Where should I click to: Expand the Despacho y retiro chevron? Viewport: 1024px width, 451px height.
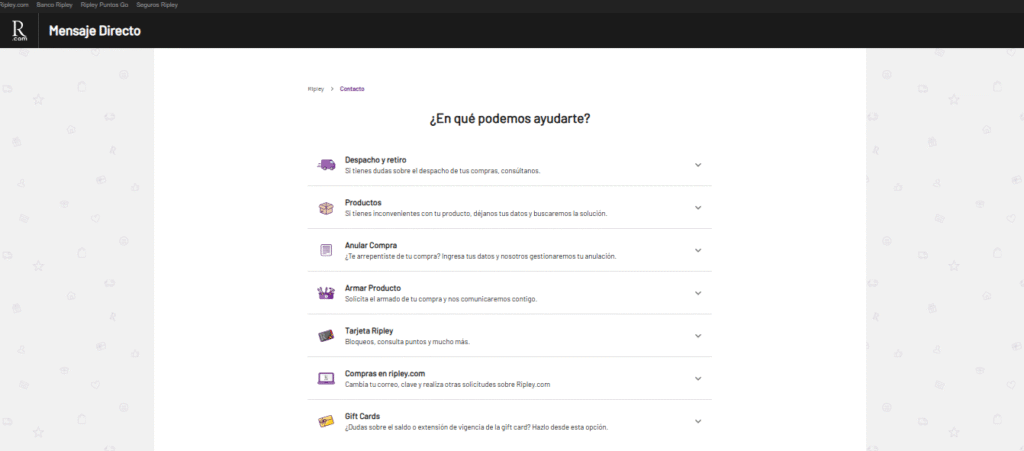698,165
